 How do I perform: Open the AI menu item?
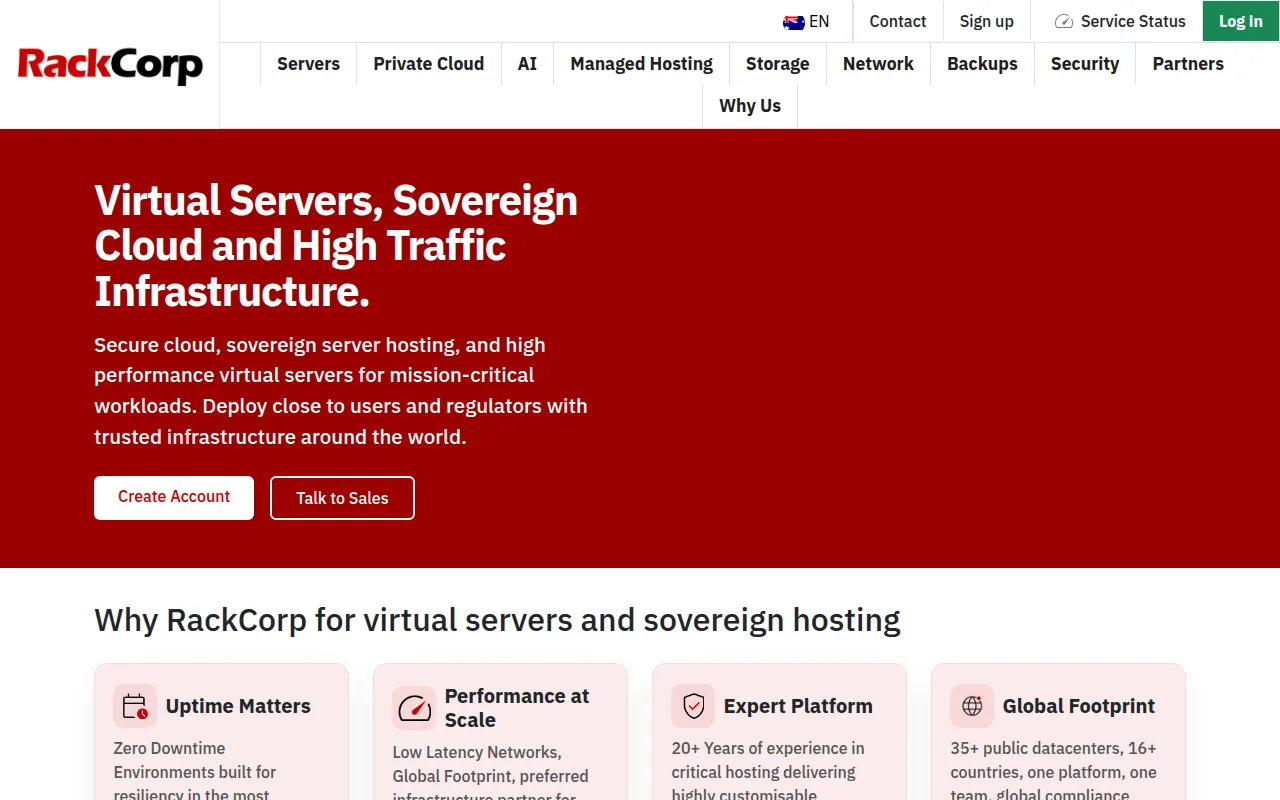click(x=527, y=64)
